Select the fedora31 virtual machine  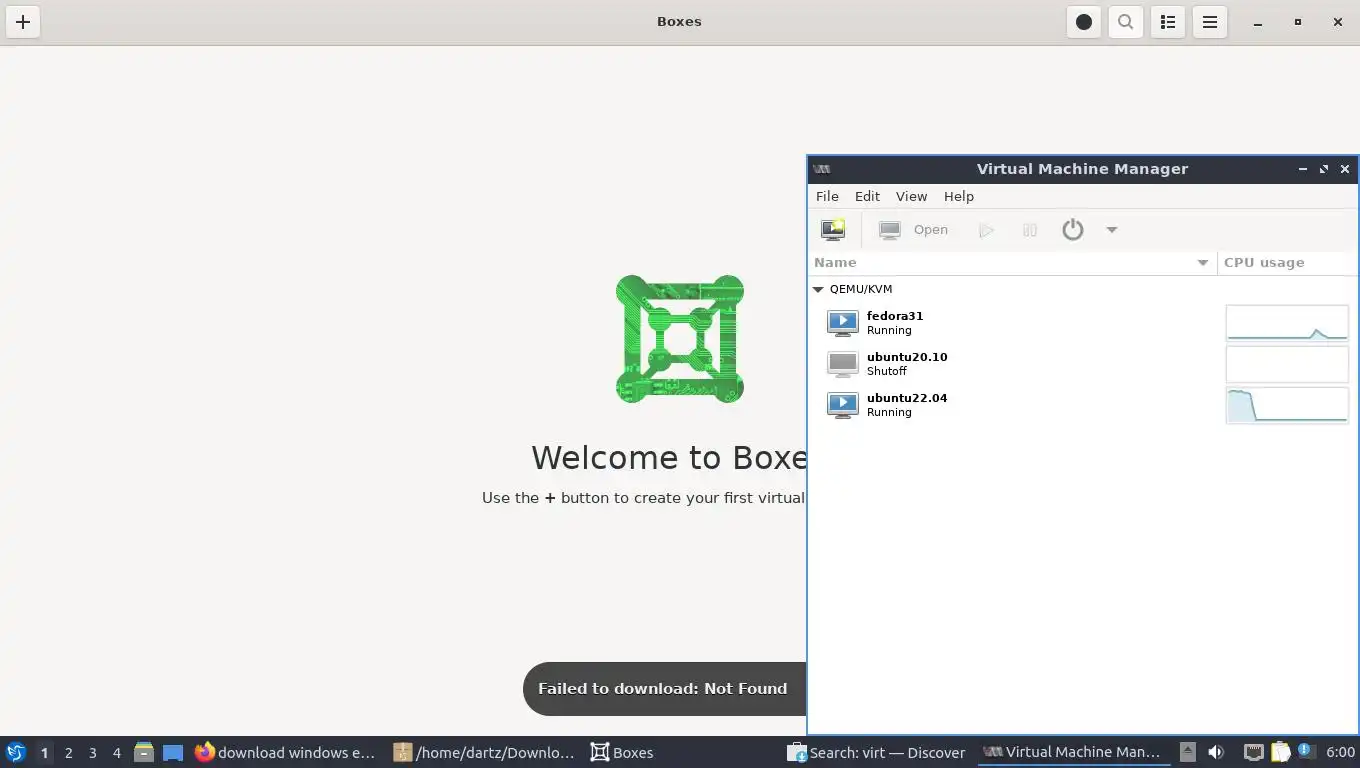(1083, 323)
